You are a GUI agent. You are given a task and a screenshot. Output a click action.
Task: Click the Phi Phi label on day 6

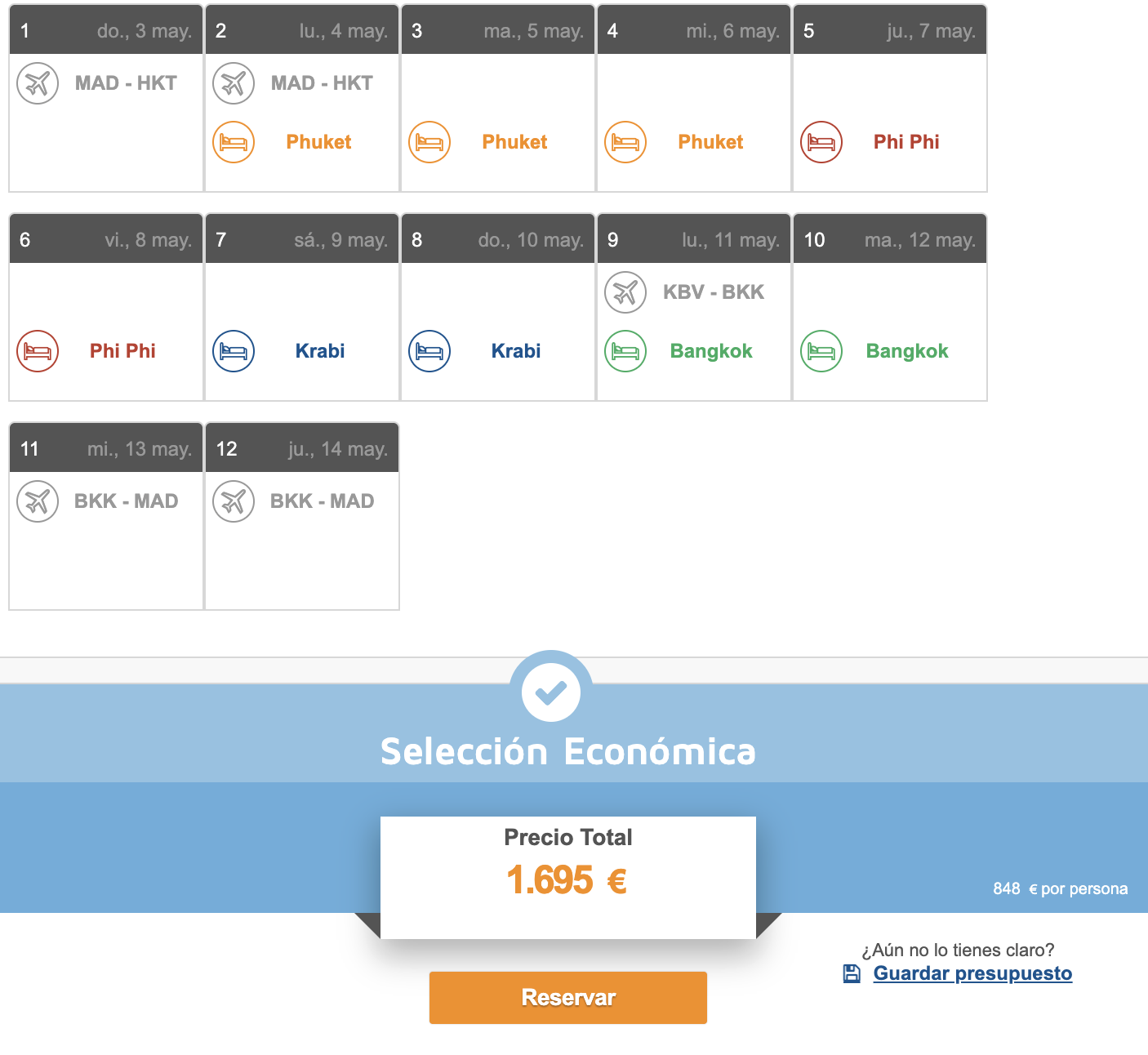coord(122,351)
